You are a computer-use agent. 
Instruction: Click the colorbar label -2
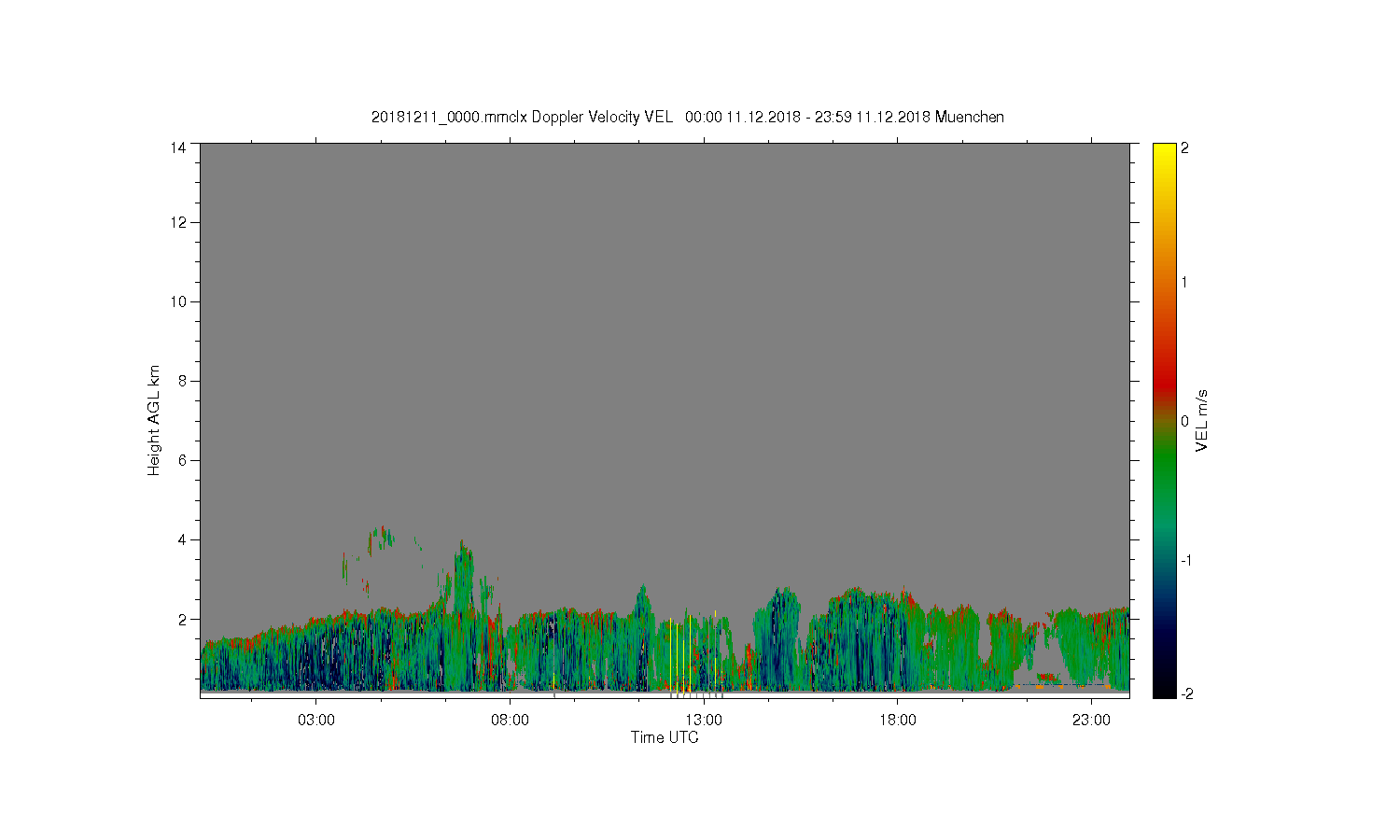(x=1186, y=694)
